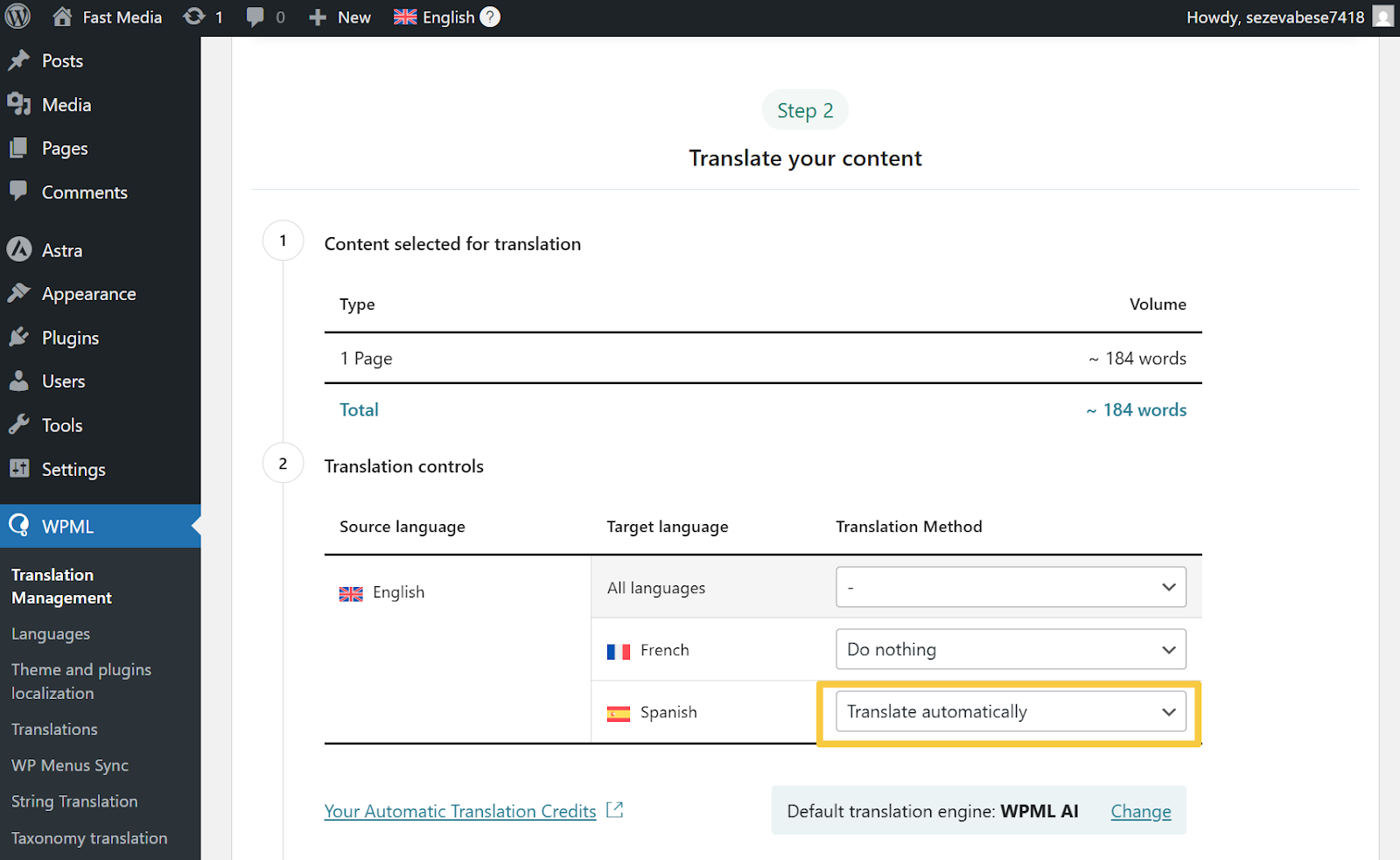Open the String Translation submenu item

pos(74,801)
